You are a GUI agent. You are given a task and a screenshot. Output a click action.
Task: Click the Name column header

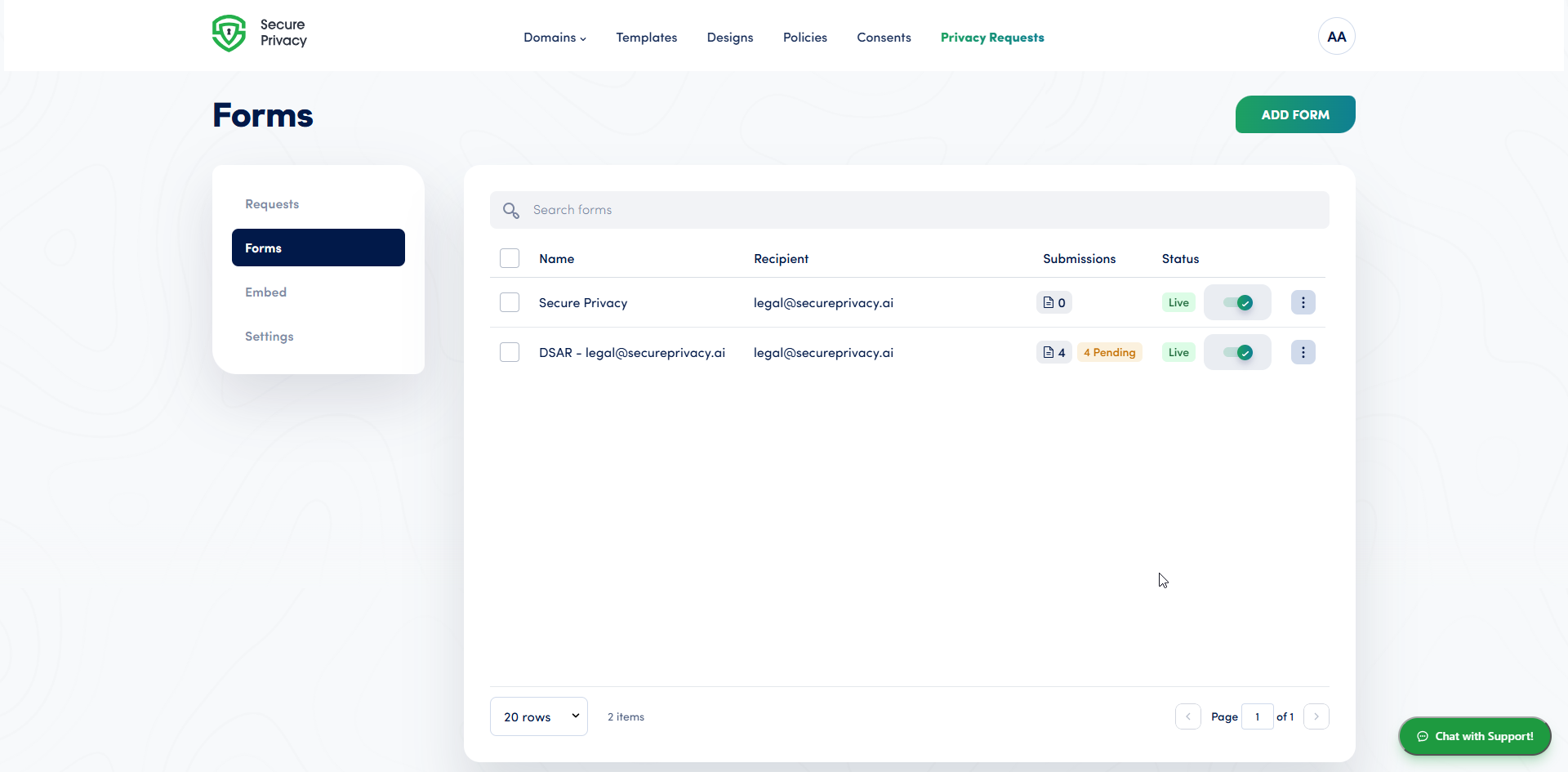[557, 259]
